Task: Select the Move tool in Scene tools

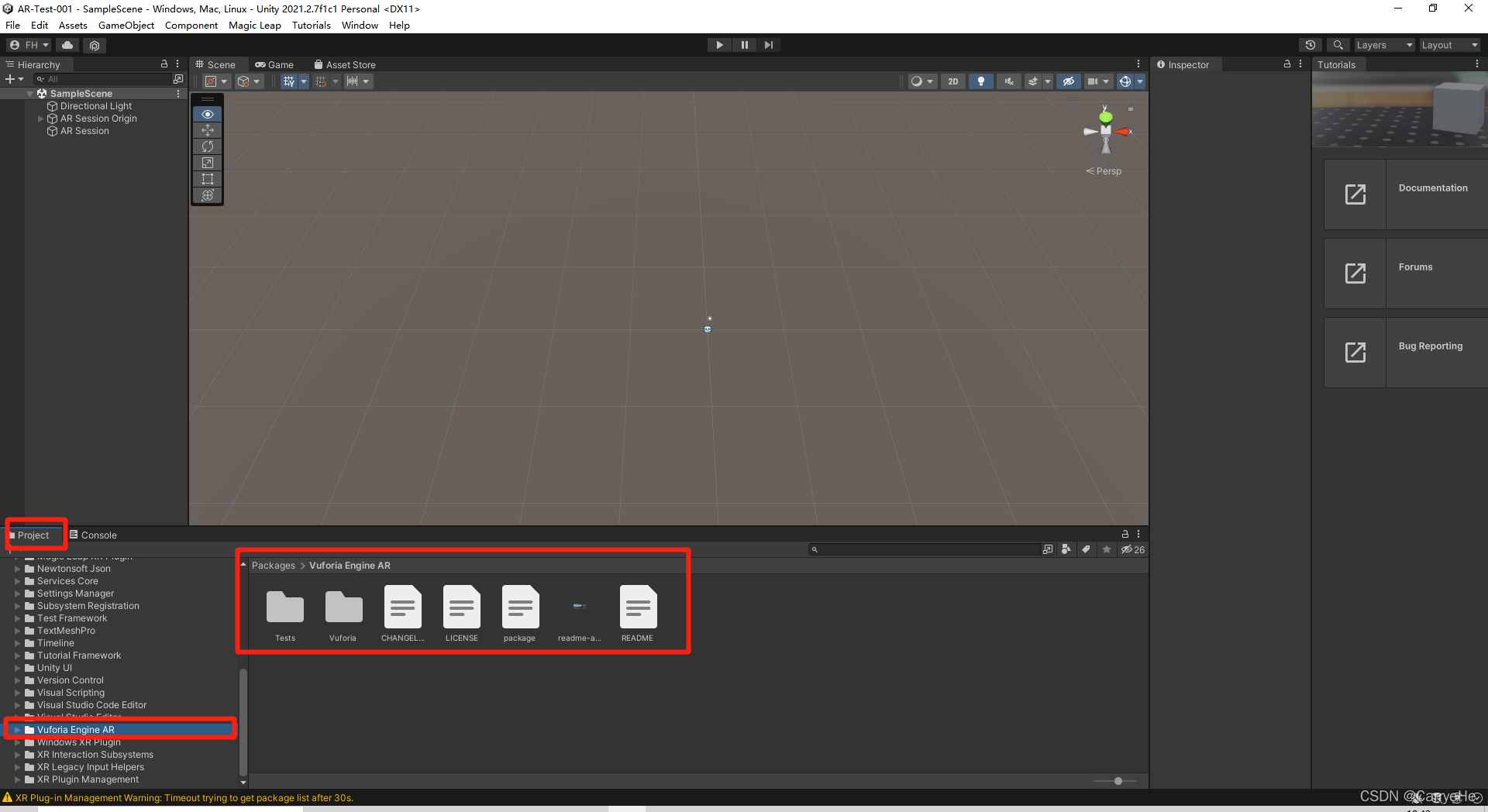Action: pos(208,130)
